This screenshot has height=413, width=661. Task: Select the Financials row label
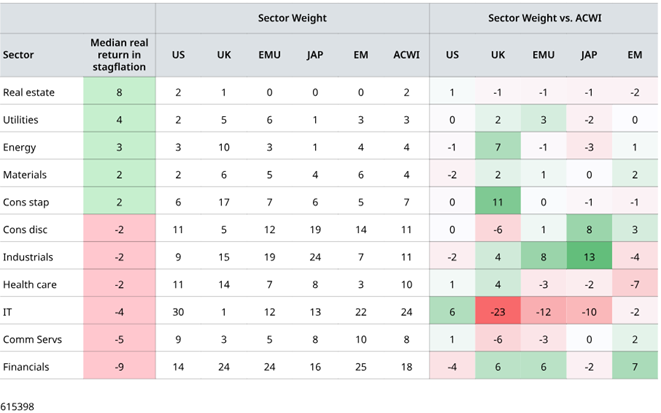(x=27, y=366)
